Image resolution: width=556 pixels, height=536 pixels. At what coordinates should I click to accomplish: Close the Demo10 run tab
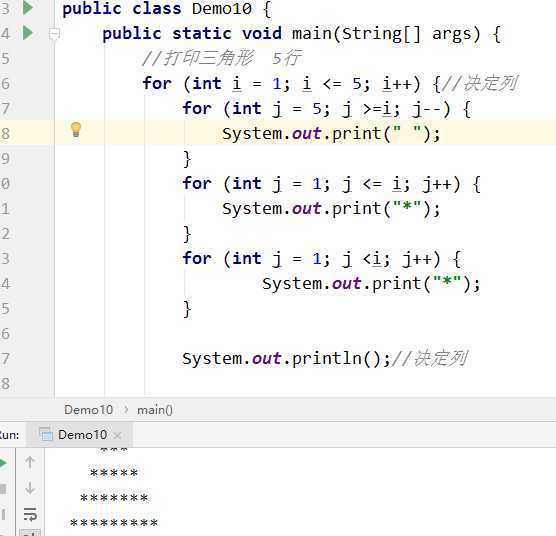click(x=118, y=435)
